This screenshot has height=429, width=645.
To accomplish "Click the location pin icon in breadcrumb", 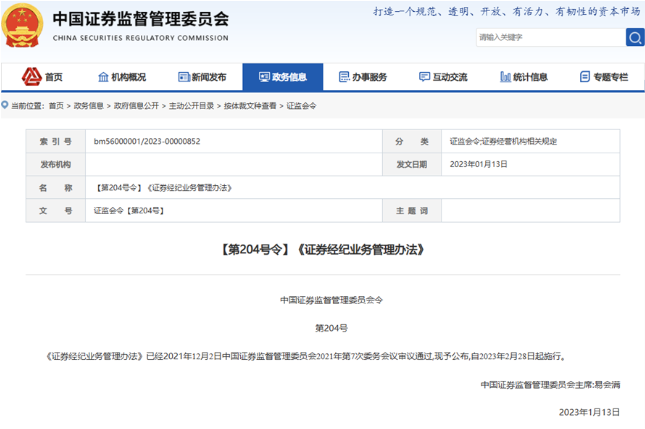I will [5, 105].
